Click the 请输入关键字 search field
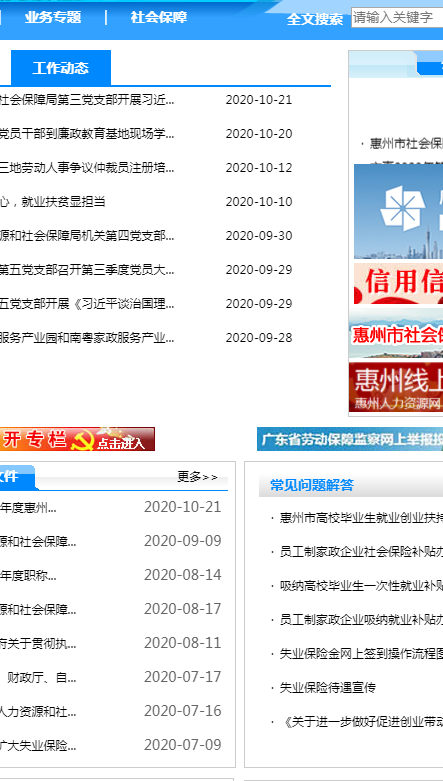Viewport: 443px width, 781px height. click(x=397, y=18)
